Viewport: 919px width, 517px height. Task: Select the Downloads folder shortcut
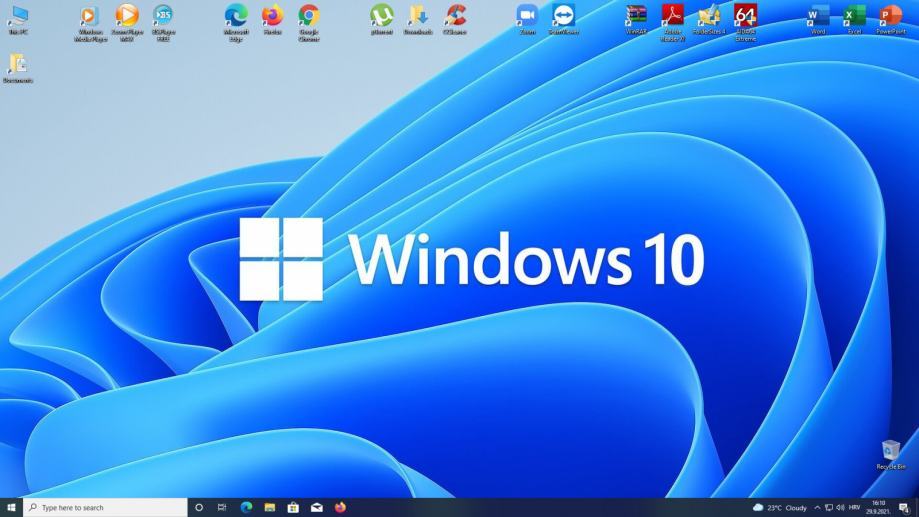pyautogui.click(x=418, y=20)
